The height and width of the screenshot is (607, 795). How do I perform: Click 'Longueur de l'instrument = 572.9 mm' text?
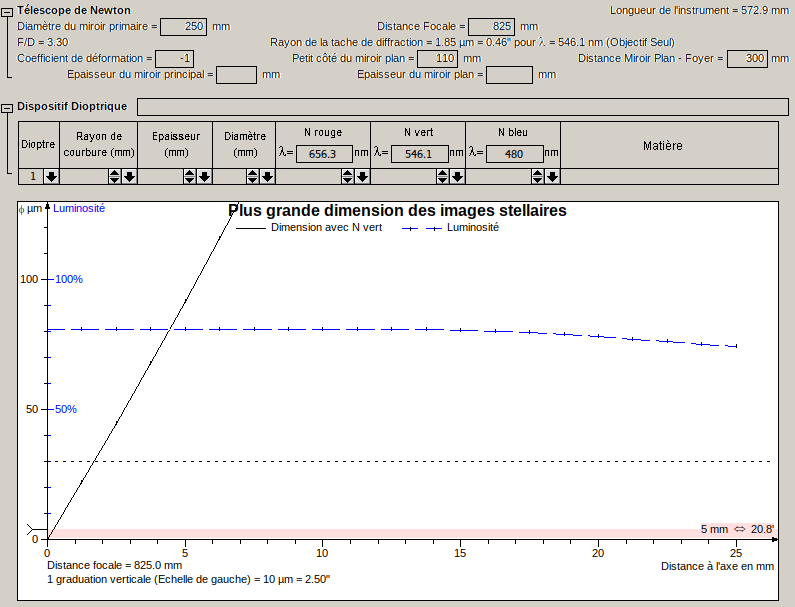[699, 10]
